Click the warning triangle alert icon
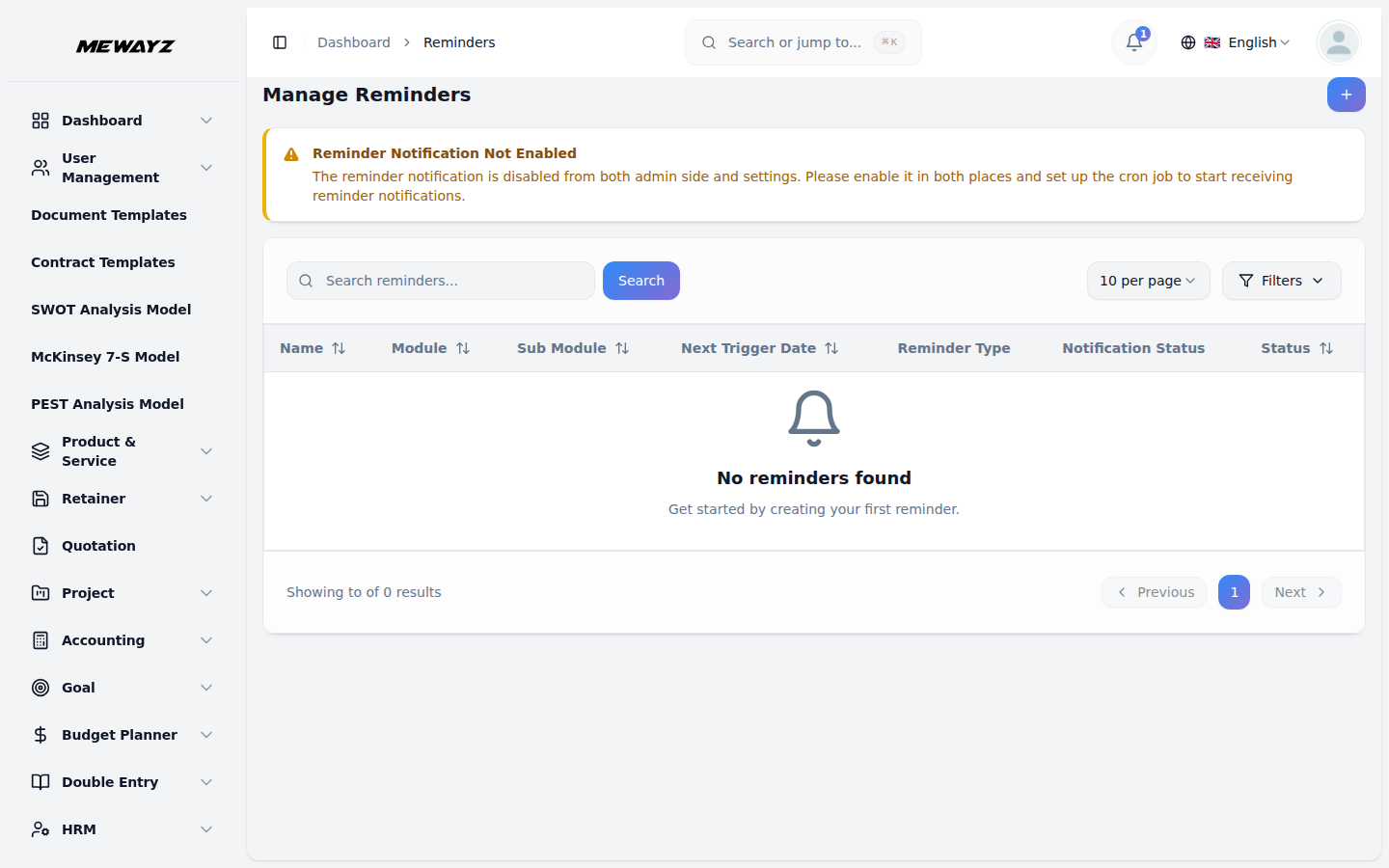The width and height of the screenshot is (1389, 868). (x=291, y=154)
